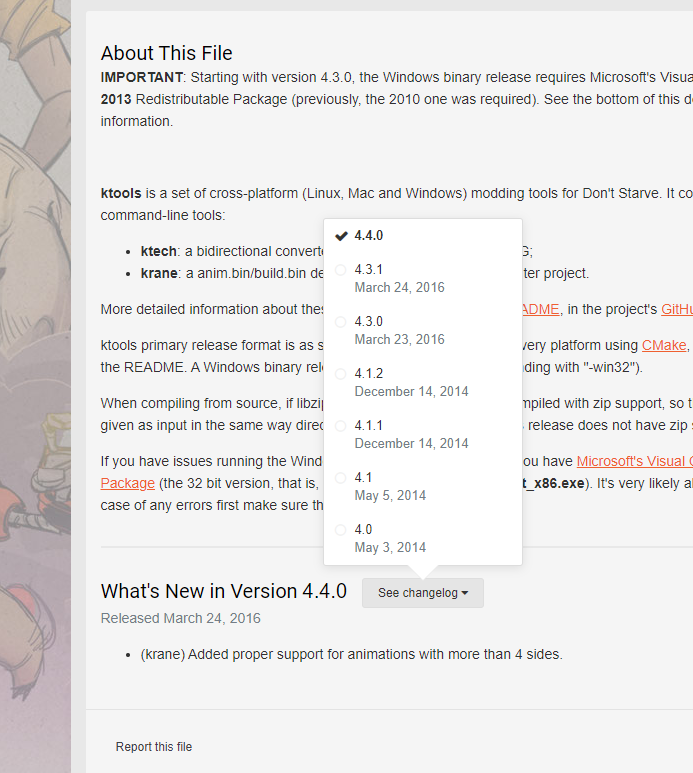Screen dimensions: 693x773
Task: Pick the radio circle next to 4.1.1
Action: (341, 426)
